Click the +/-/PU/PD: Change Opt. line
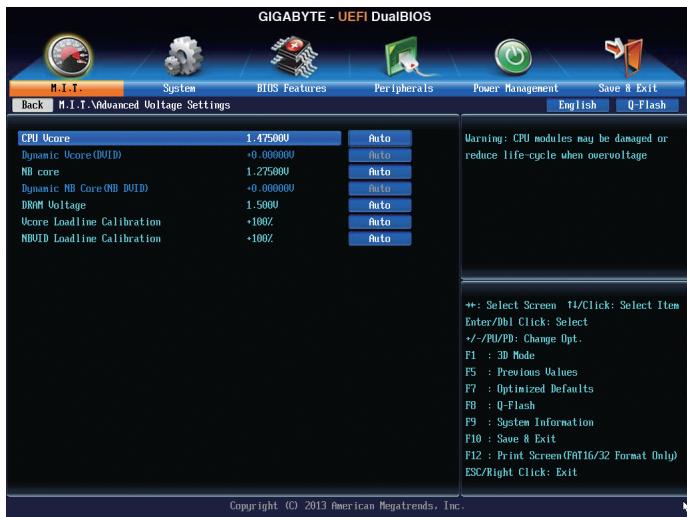The width and height of the screenshot is (687, 517). click(x=524, y=339)
